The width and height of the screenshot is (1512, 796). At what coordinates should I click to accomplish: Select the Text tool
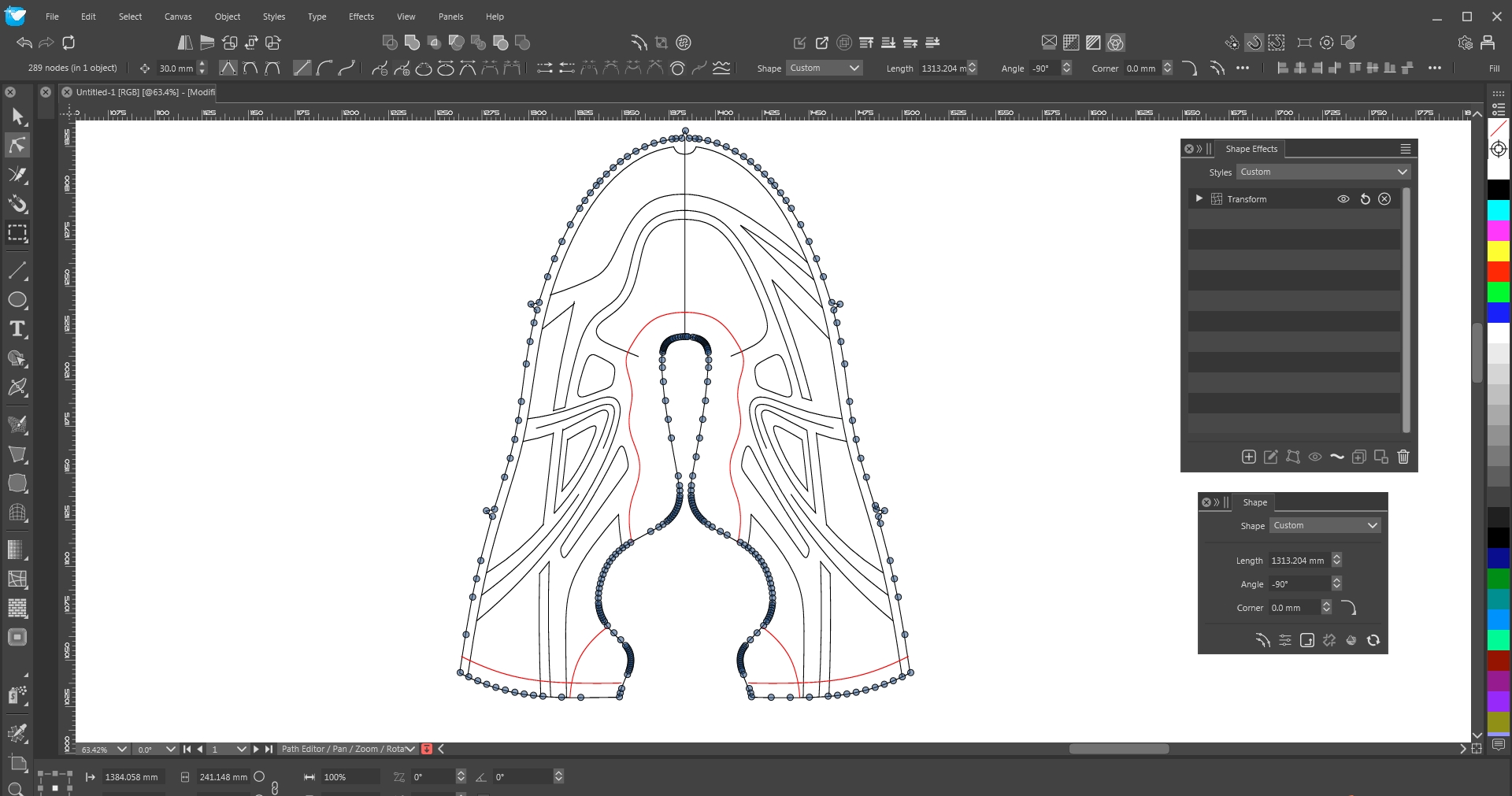click(x=17, y=329)
